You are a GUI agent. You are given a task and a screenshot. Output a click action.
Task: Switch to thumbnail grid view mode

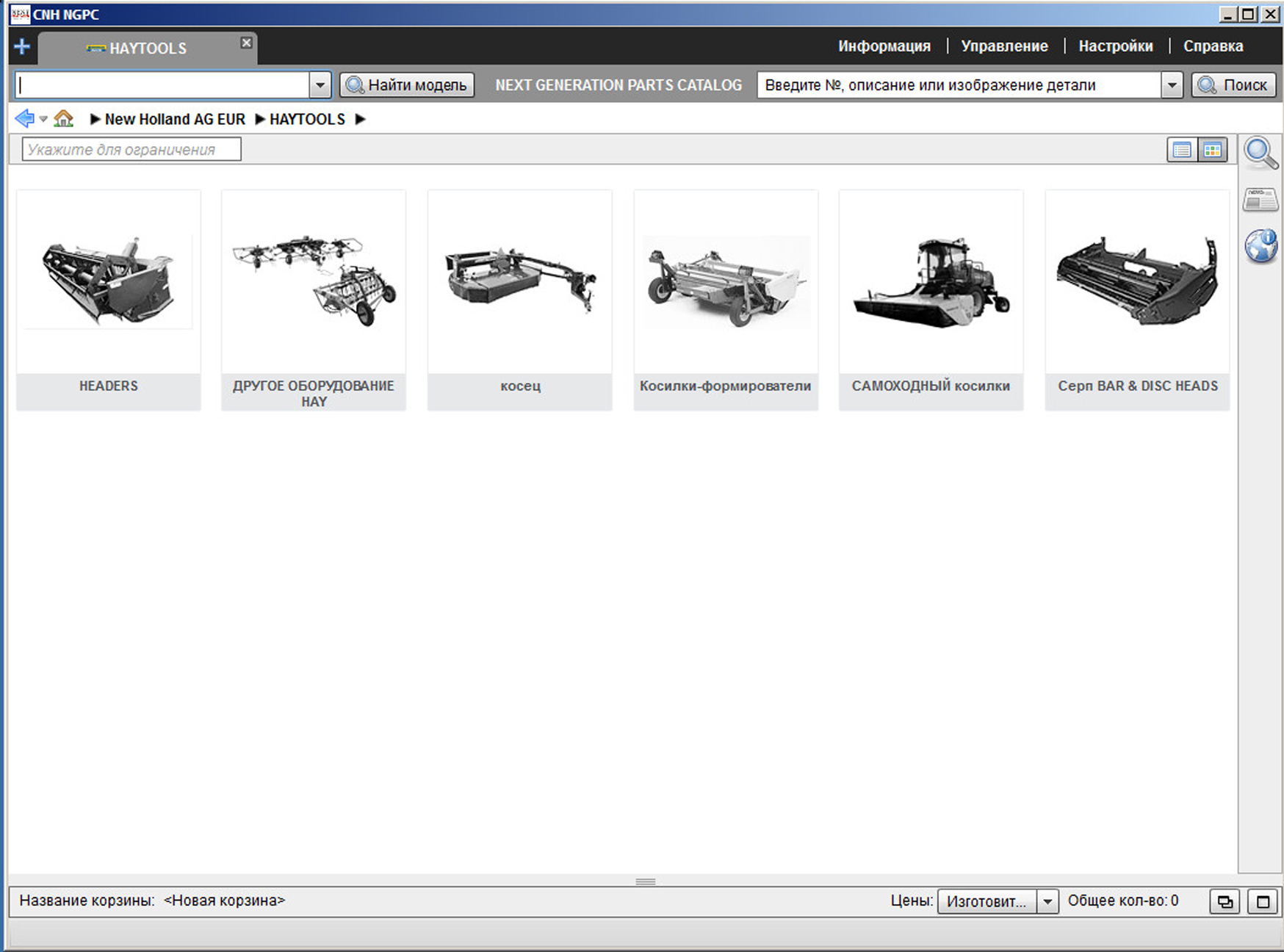click(1213, 150)
